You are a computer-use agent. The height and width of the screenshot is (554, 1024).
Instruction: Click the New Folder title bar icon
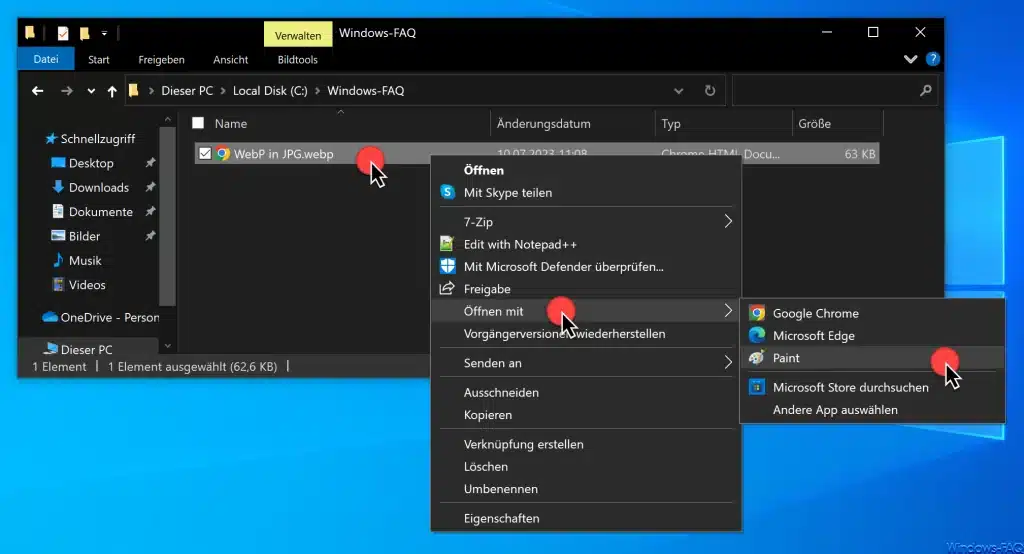click(x=84, y=33)
